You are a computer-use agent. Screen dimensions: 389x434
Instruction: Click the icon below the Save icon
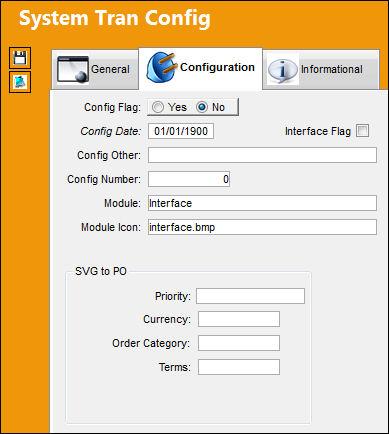point(20,82)
